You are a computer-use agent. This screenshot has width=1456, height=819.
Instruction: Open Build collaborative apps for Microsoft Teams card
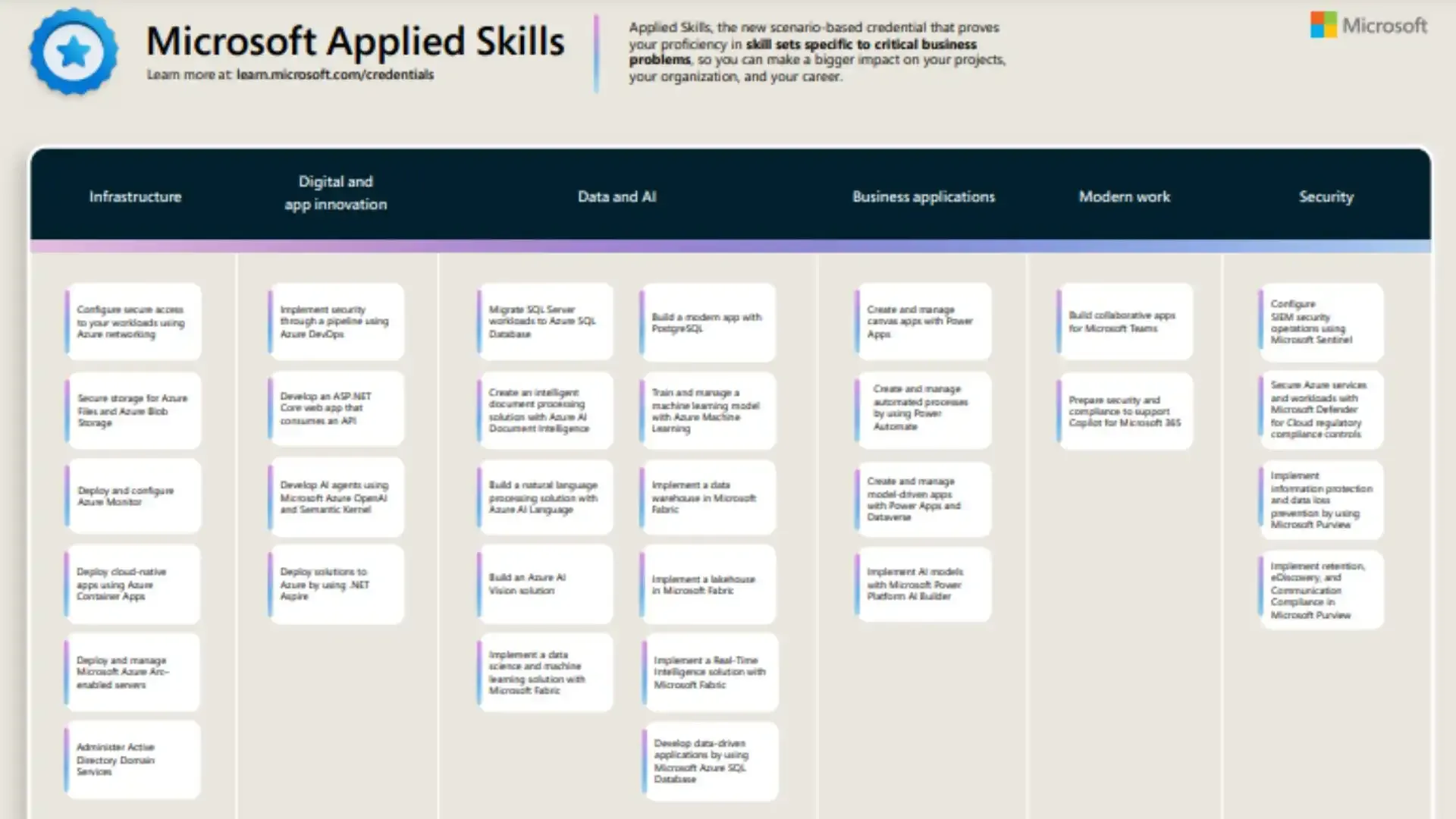pos(1125,322)
